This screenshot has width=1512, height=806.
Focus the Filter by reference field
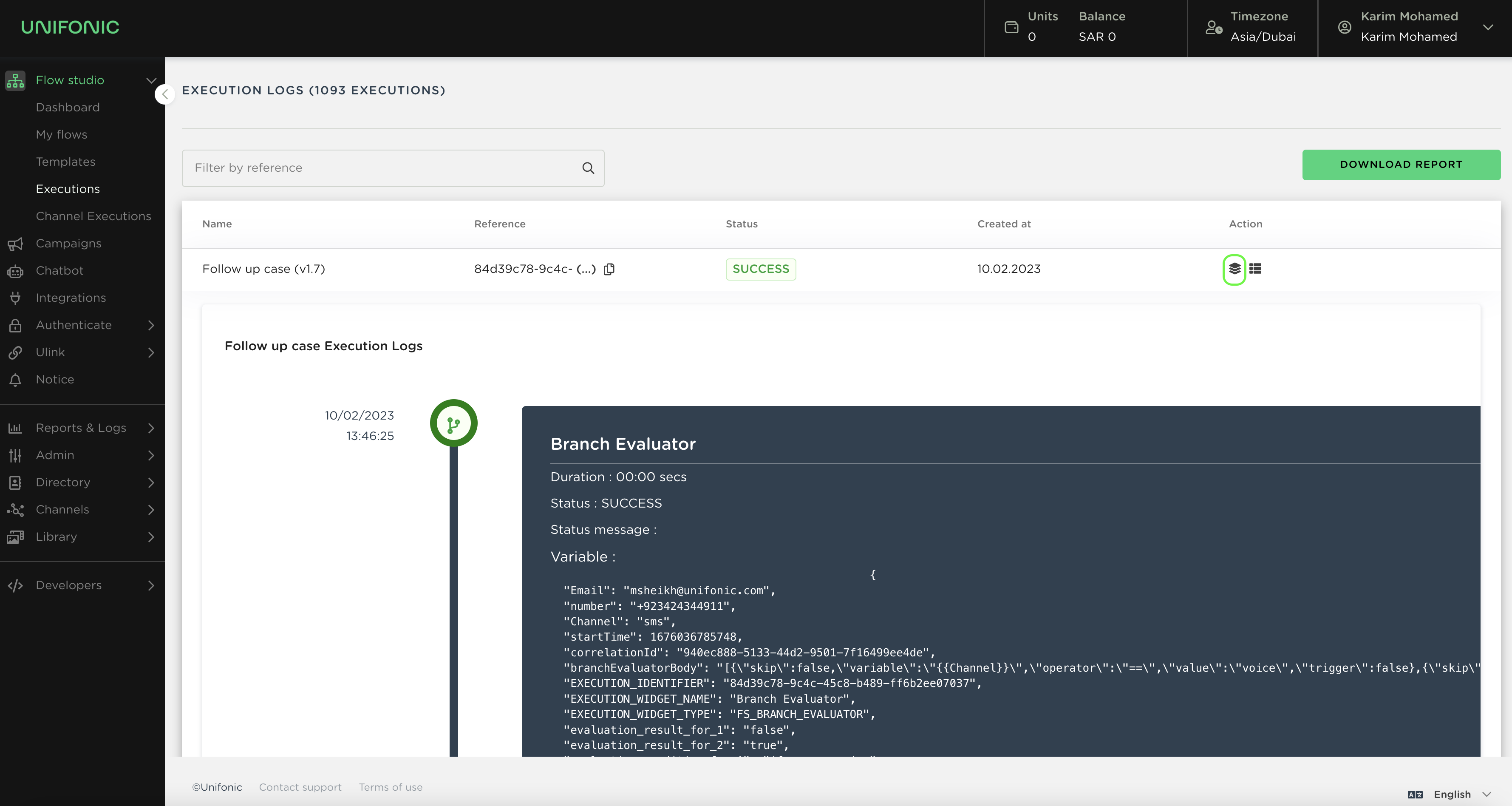[382, 168]
